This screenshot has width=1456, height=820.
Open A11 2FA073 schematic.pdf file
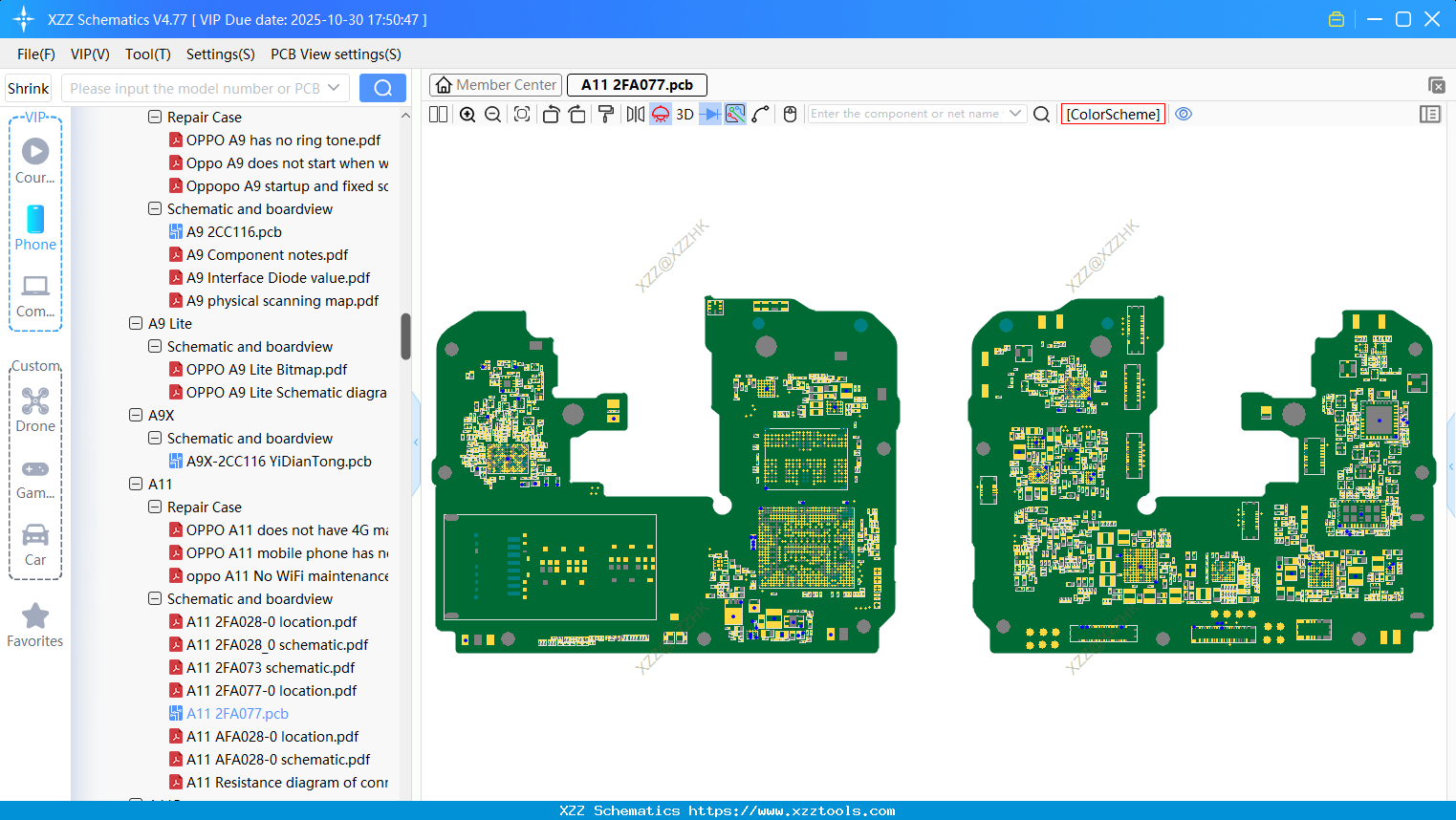point(271,668)
